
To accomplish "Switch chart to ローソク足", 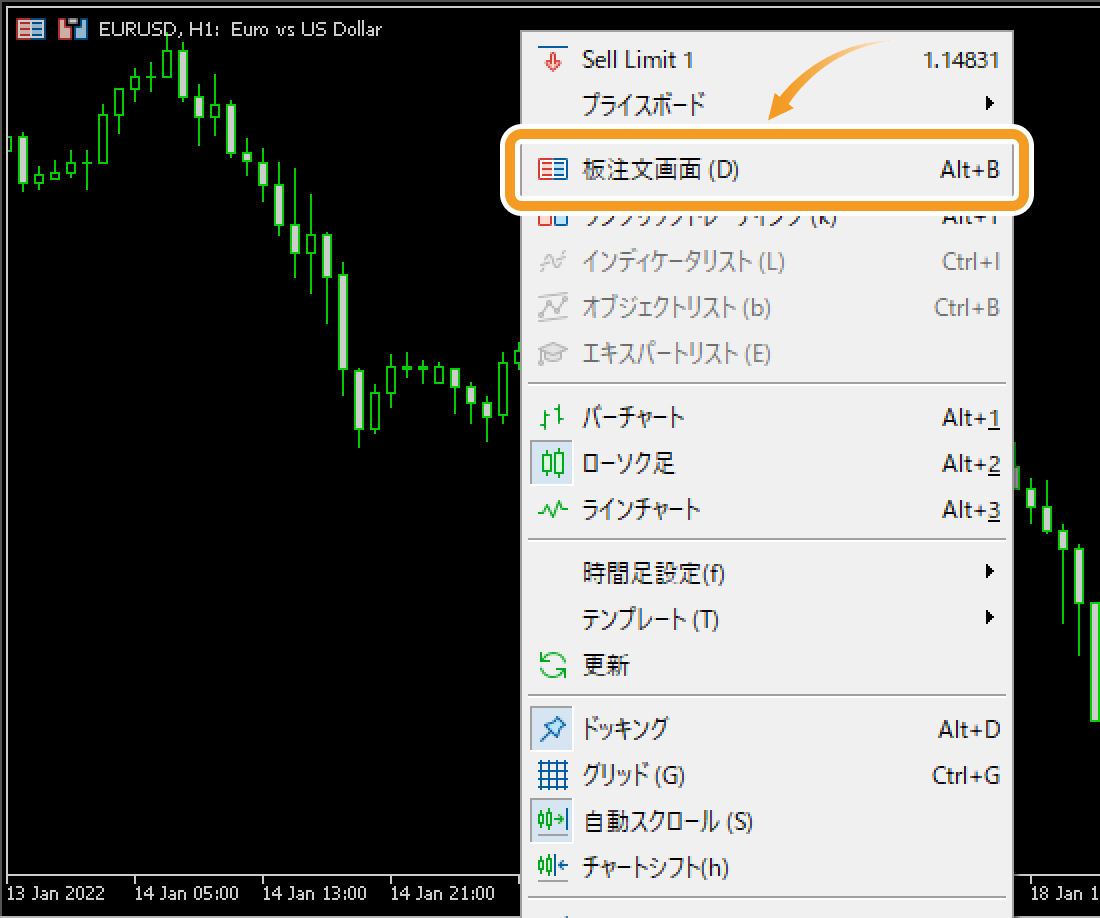I will (x=767, y=463).
